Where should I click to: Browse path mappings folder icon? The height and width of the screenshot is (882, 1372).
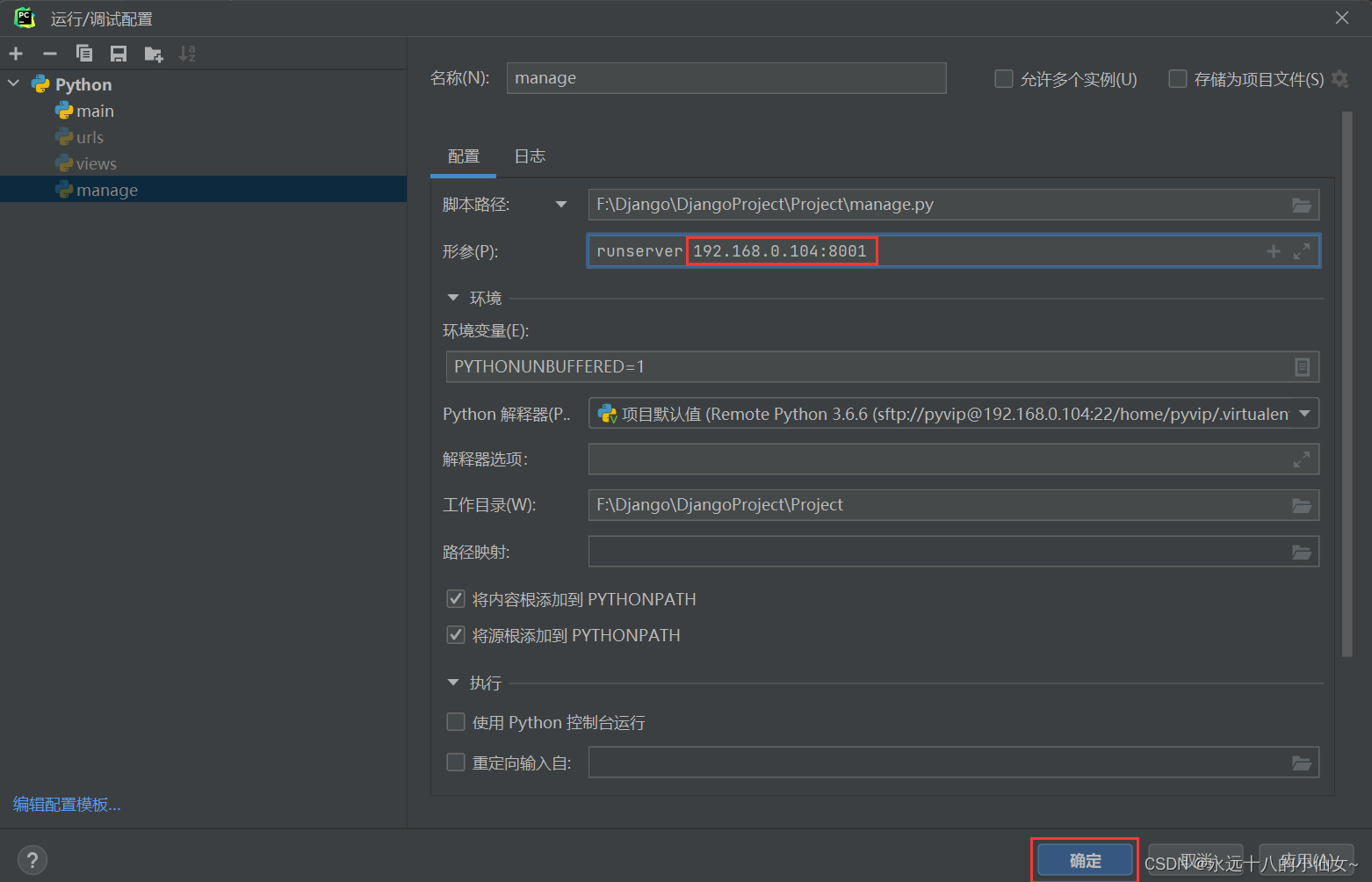point(1302,552)
